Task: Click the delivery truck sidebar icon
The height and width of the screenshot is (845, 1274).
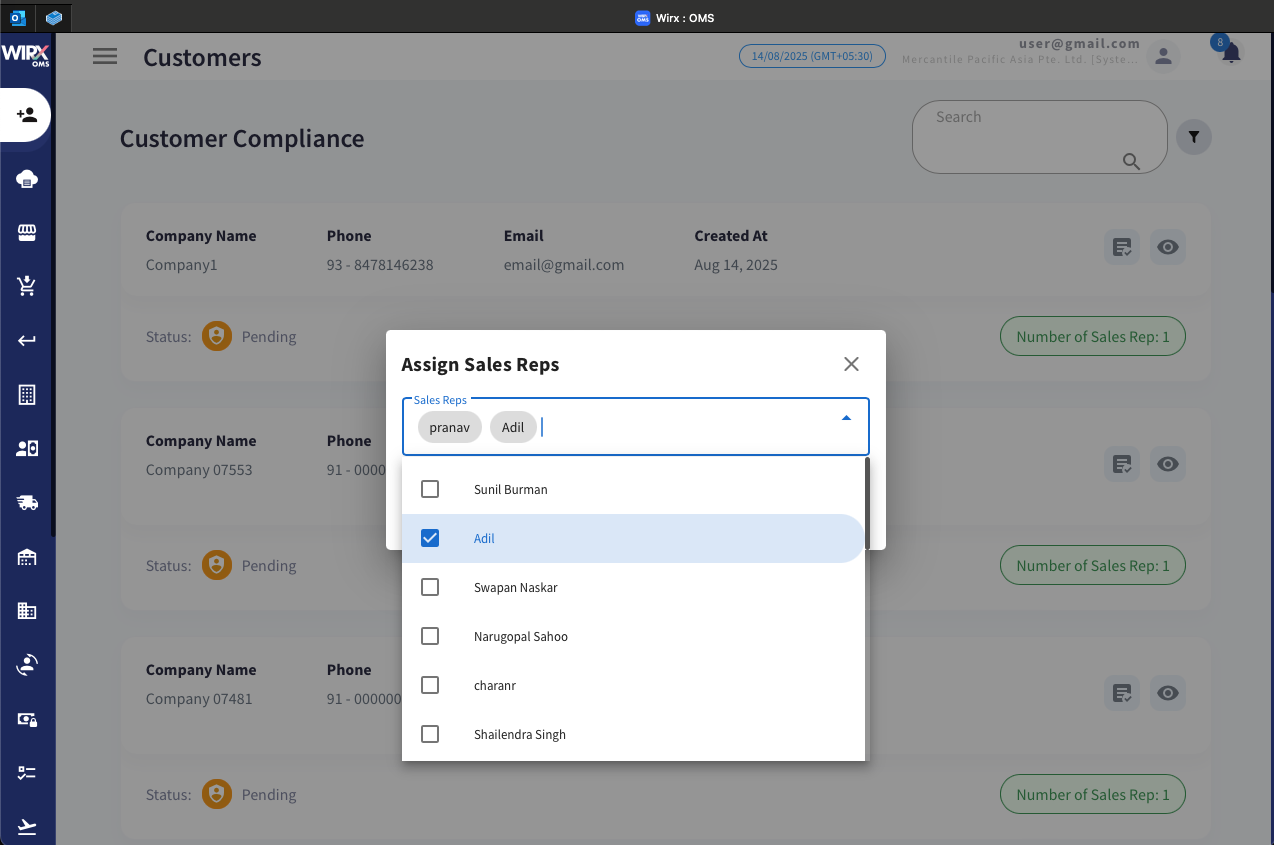Action: (27, 503)
